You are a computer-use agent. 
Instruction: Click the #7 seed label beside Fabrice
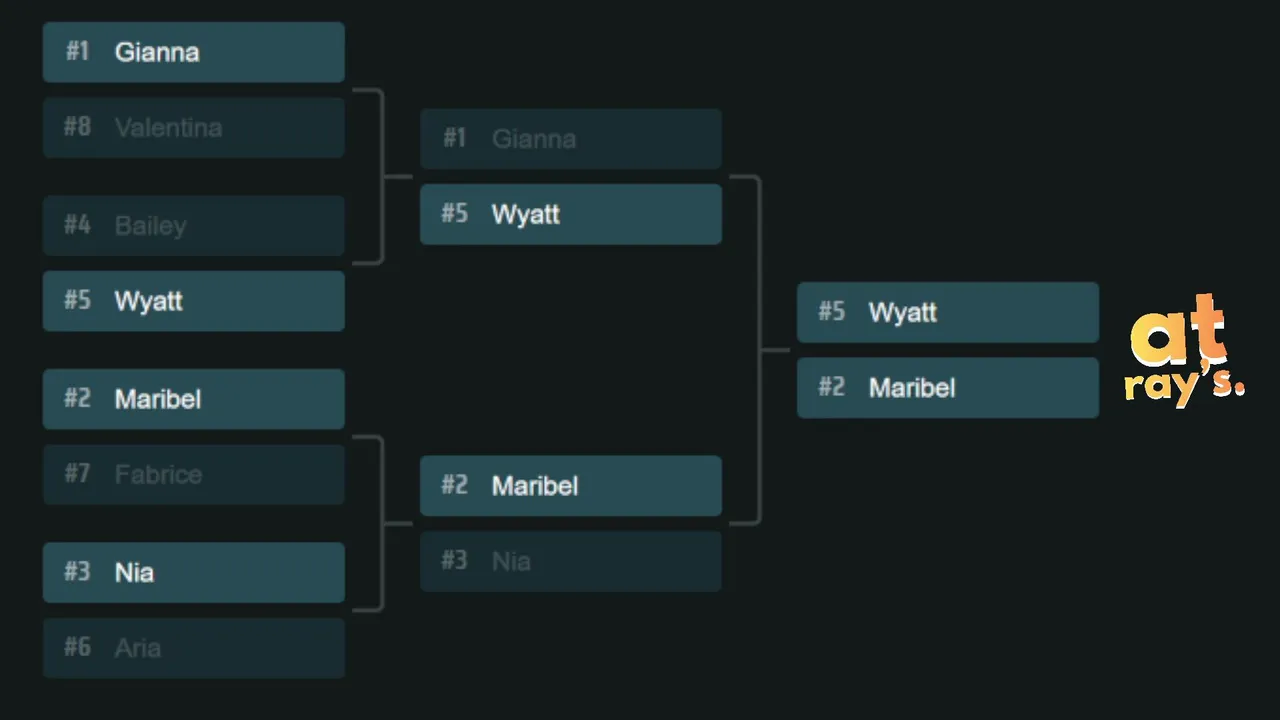(77, 473)
